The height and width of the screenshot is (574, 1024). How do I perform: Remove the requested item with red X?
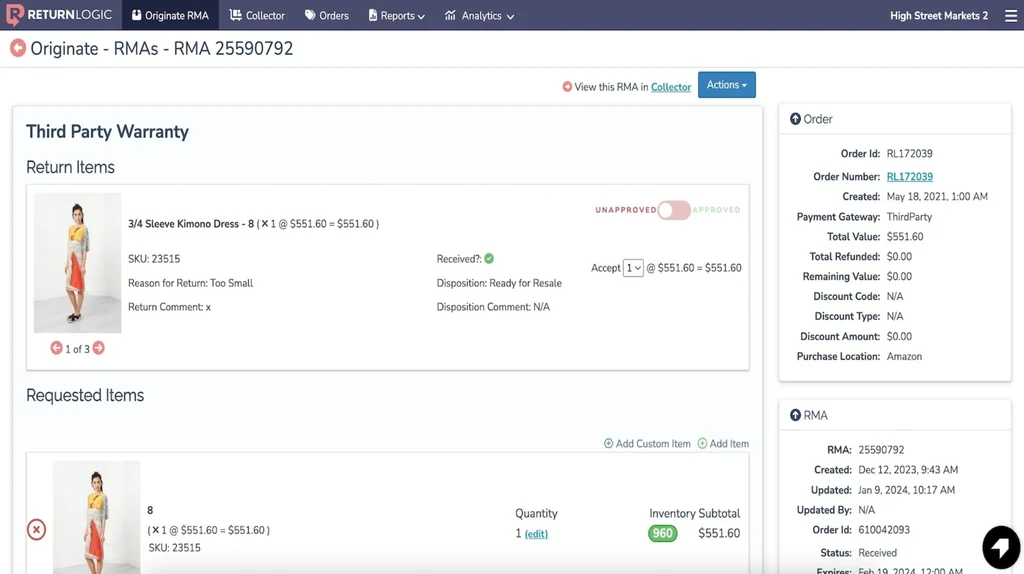(37, 529)
